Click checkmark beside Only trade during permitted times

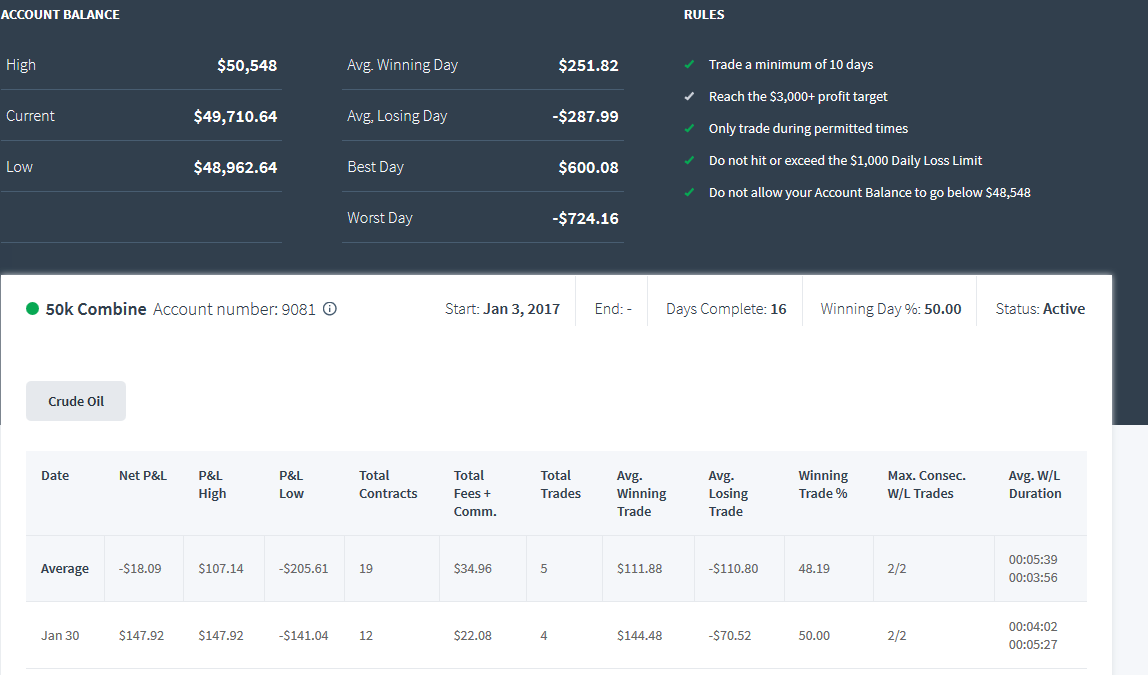pos(689,128)
